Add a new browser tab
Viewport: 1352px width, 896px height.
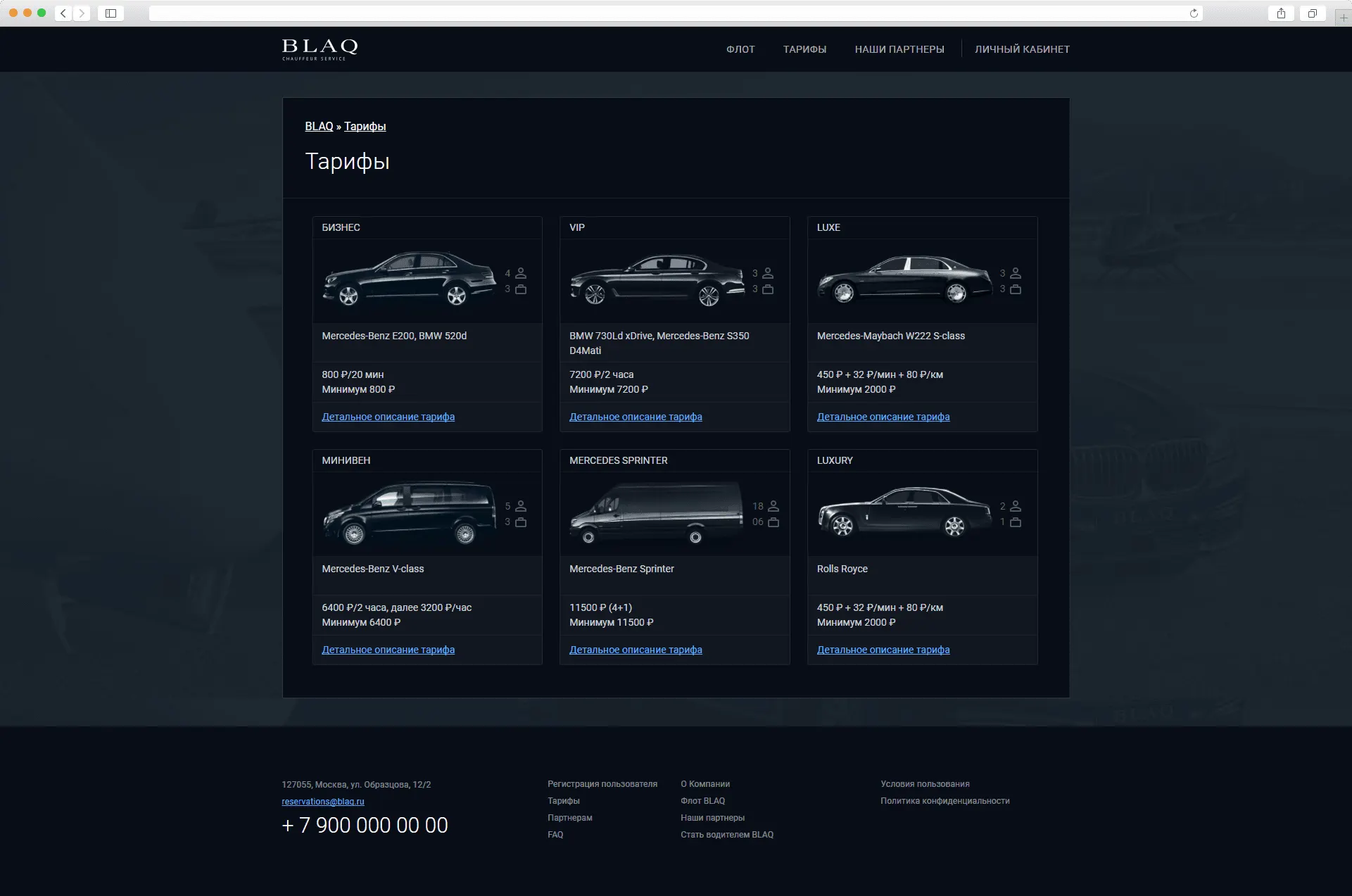coord(1344,18)
